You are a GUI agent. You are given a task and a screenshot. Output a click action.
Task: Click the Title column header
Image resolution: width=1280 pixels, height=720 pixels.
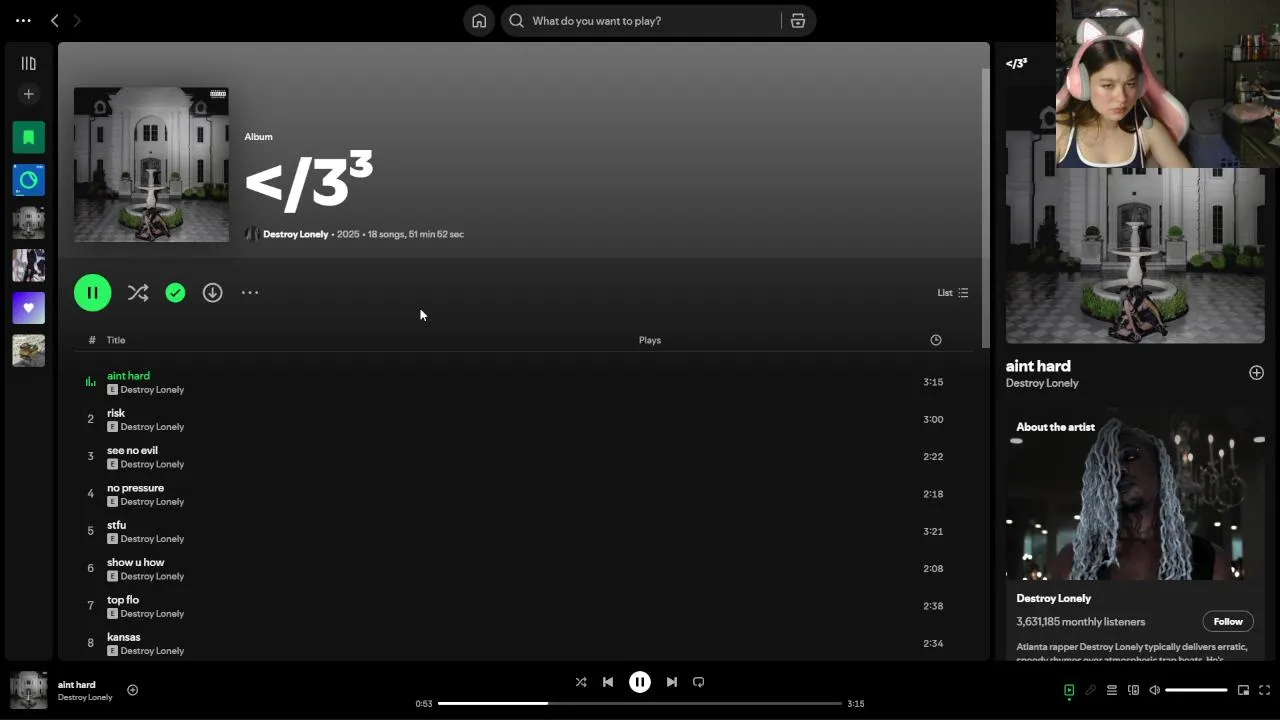point(116,340)
